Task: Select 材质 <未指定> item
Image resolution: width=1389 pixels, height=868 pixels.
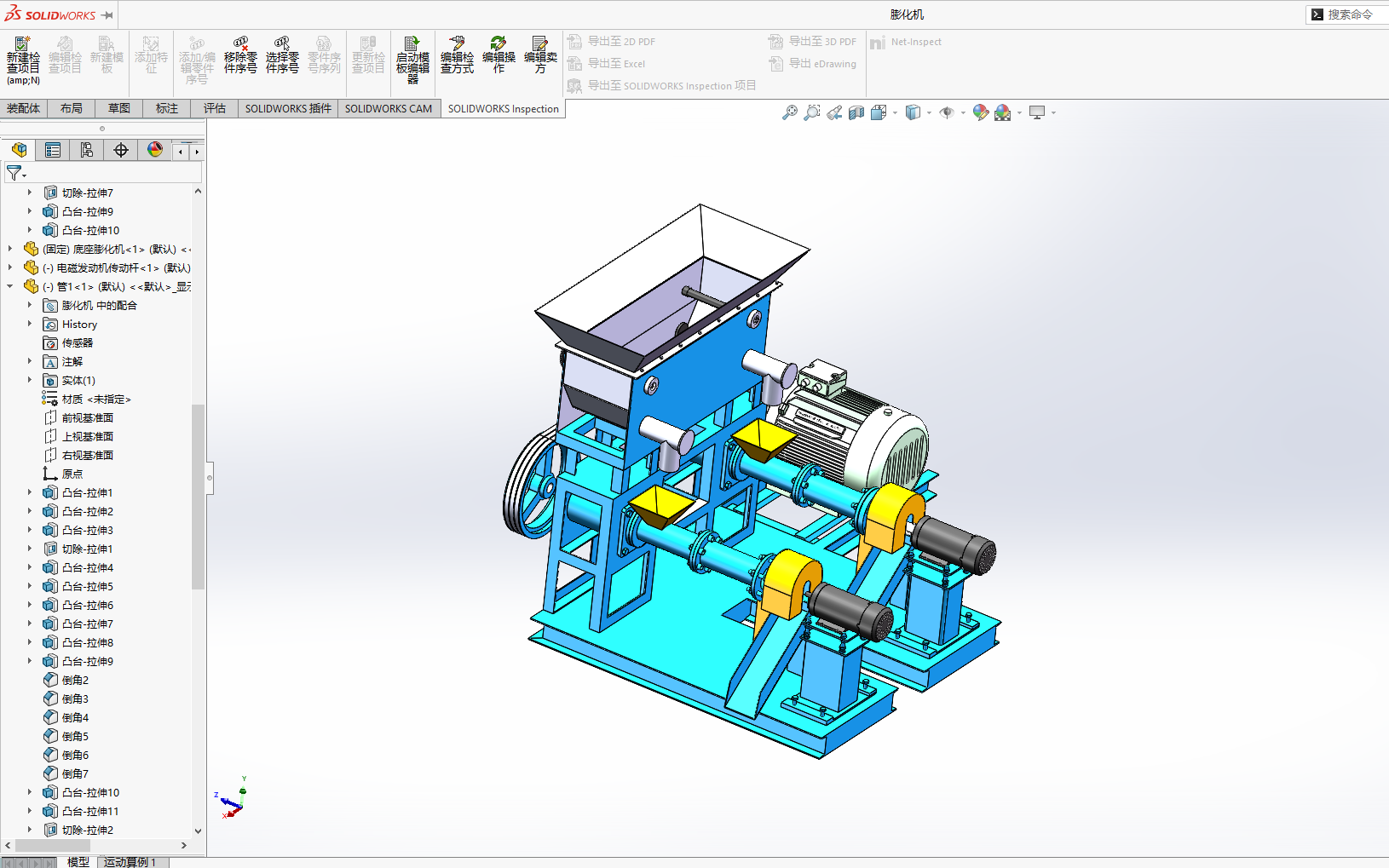Action: click(x=86, y=399)
